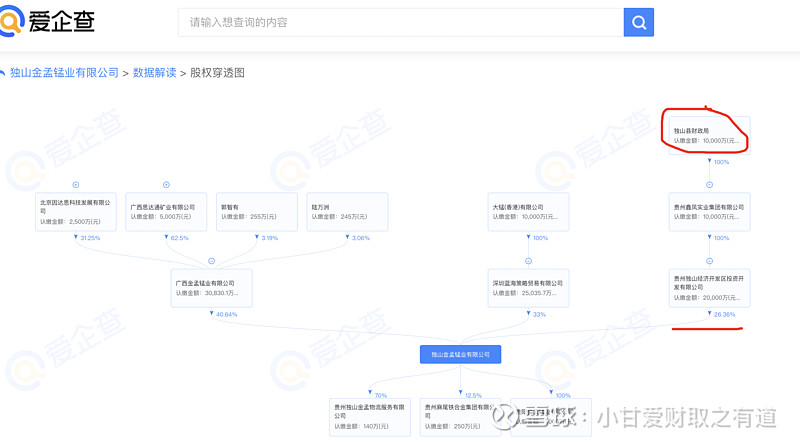The height and width of the screenshot is (442, 800).
Task: Click the 100% label under 贵州鑫凤实业集团有限公司
Action: [x=721, y=238]
